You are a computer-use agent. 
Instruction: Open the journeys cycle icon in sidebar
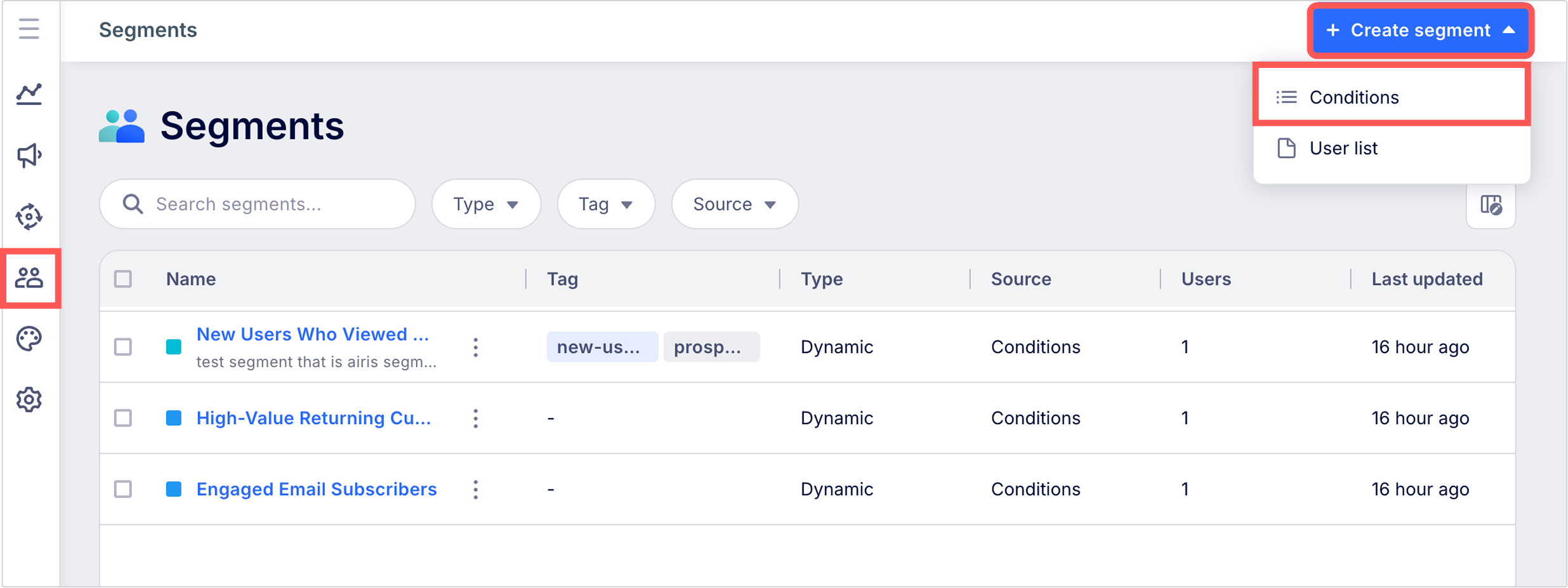click(29, 217)
